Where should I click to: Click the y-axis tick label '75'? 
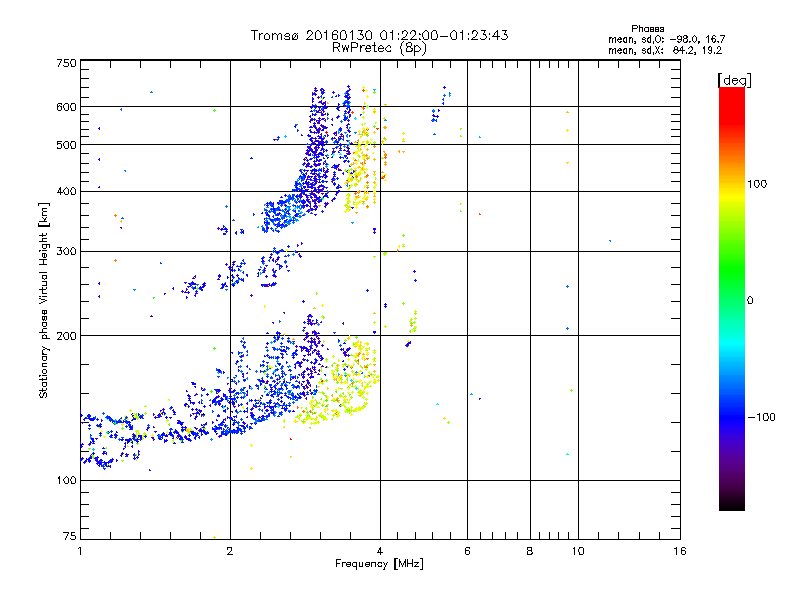(69, 536)
